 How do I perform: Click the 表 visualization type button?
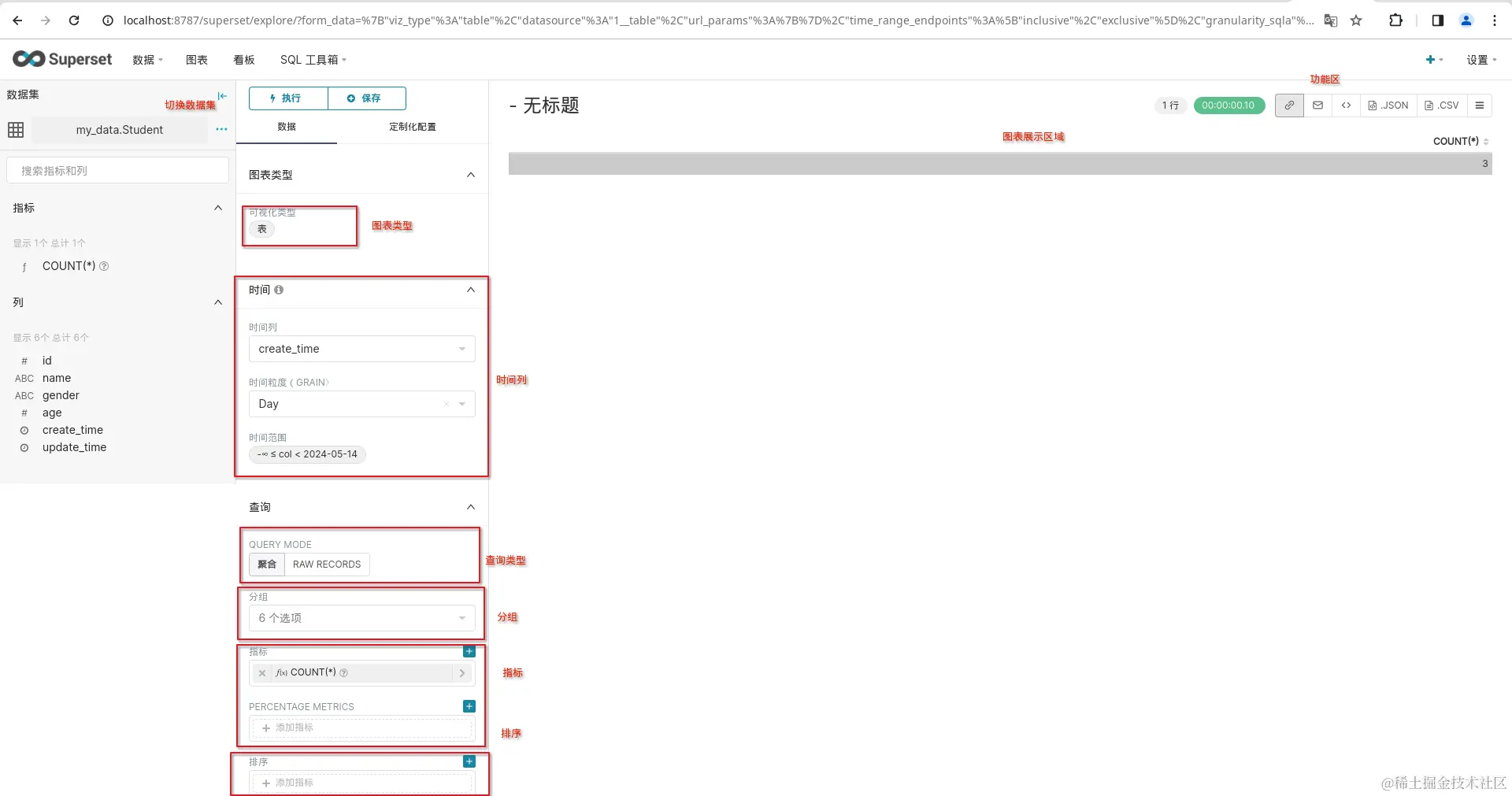(262, 229)
